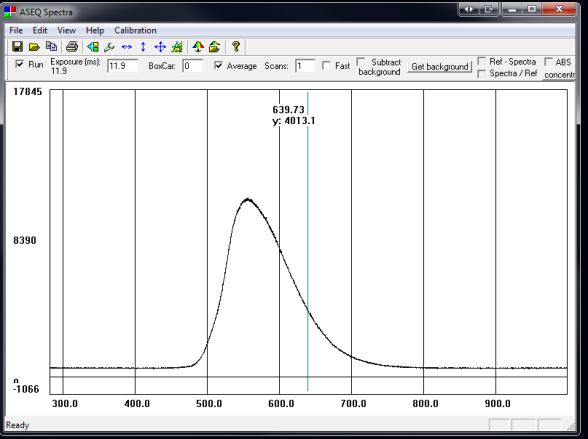Screen dimensions: 588x439
Task: Click the save floppy disk icon
Action: (x=17, y=46)
